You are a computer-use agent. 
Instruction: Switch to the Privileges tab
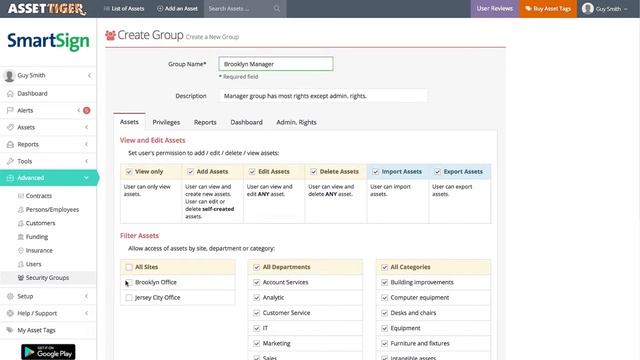(x=166, y=122)
